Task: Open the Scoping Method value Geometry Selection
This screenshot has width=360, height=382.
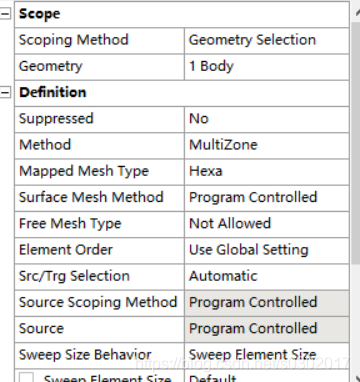Action: [267, 40]
